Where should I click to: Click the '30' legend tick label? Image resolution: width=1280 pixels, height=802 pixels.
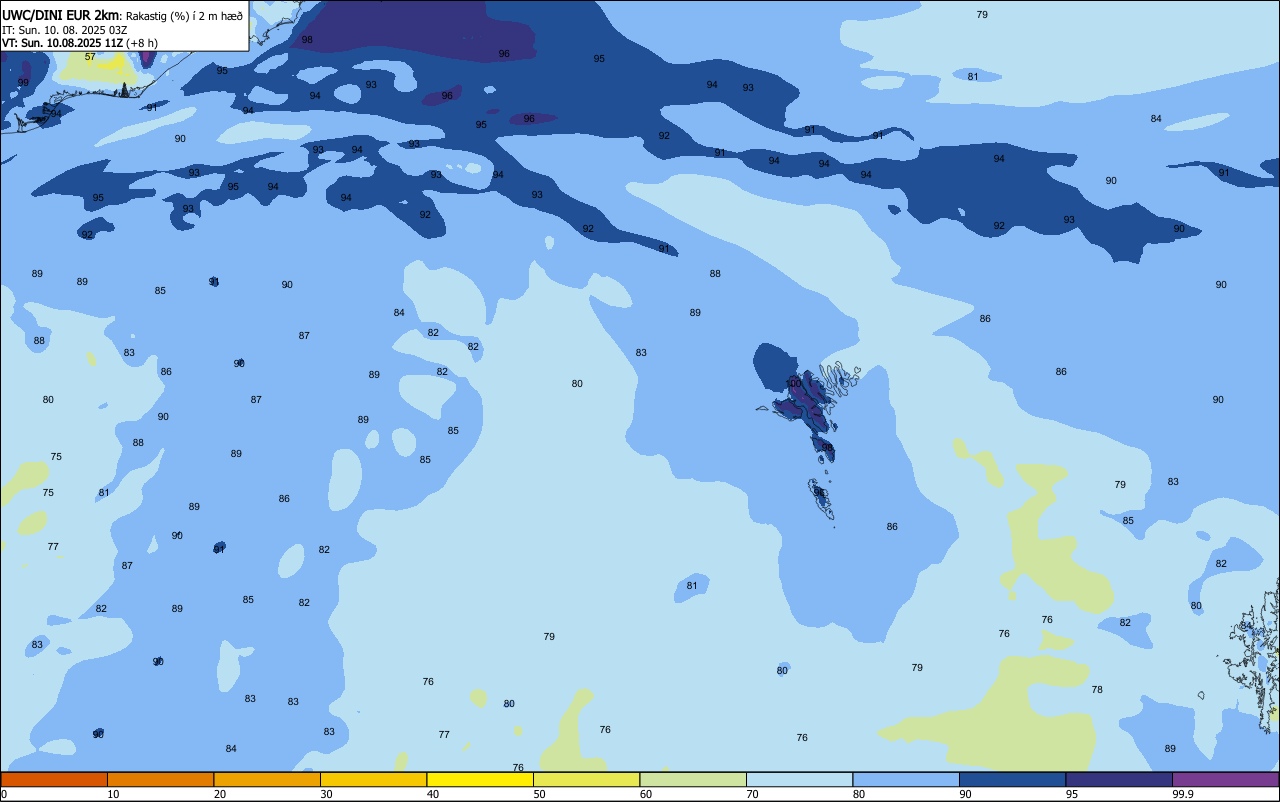[326, 794]
